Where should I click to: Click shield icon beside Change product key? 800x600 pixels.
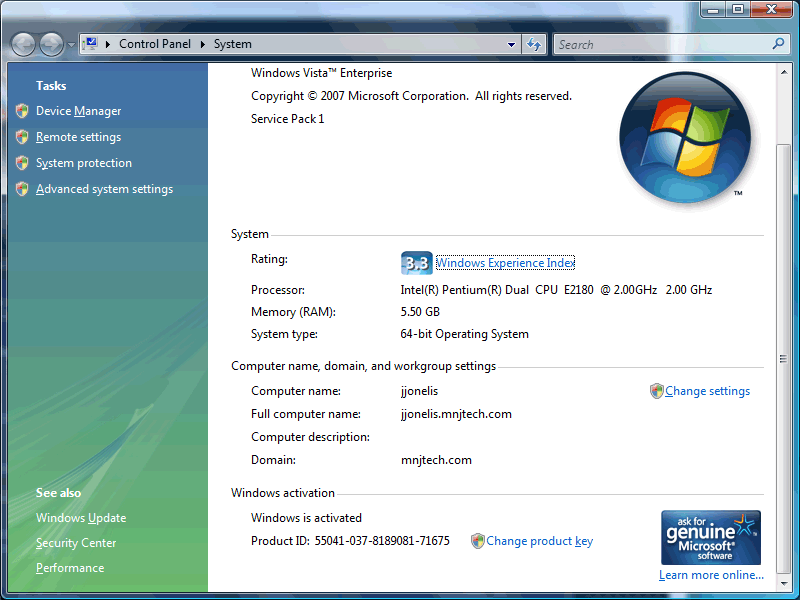point(478,541)
